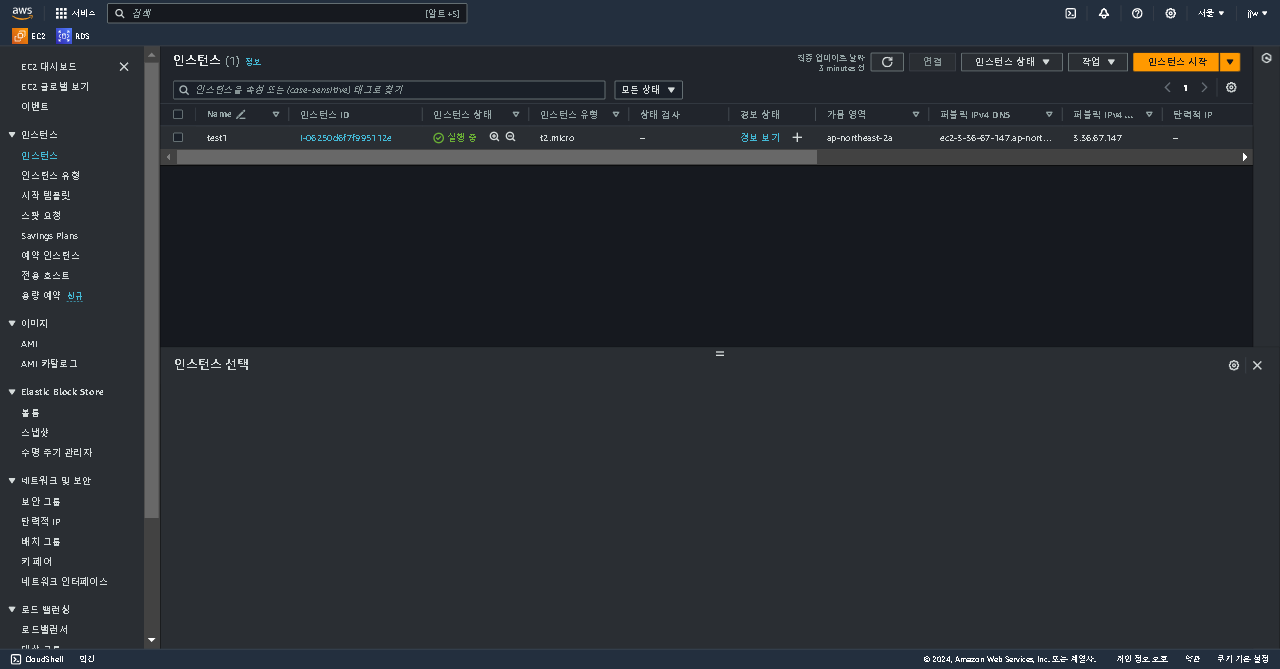Open the CloudShell terminal icon in top bar

[x=1070, y=13]
